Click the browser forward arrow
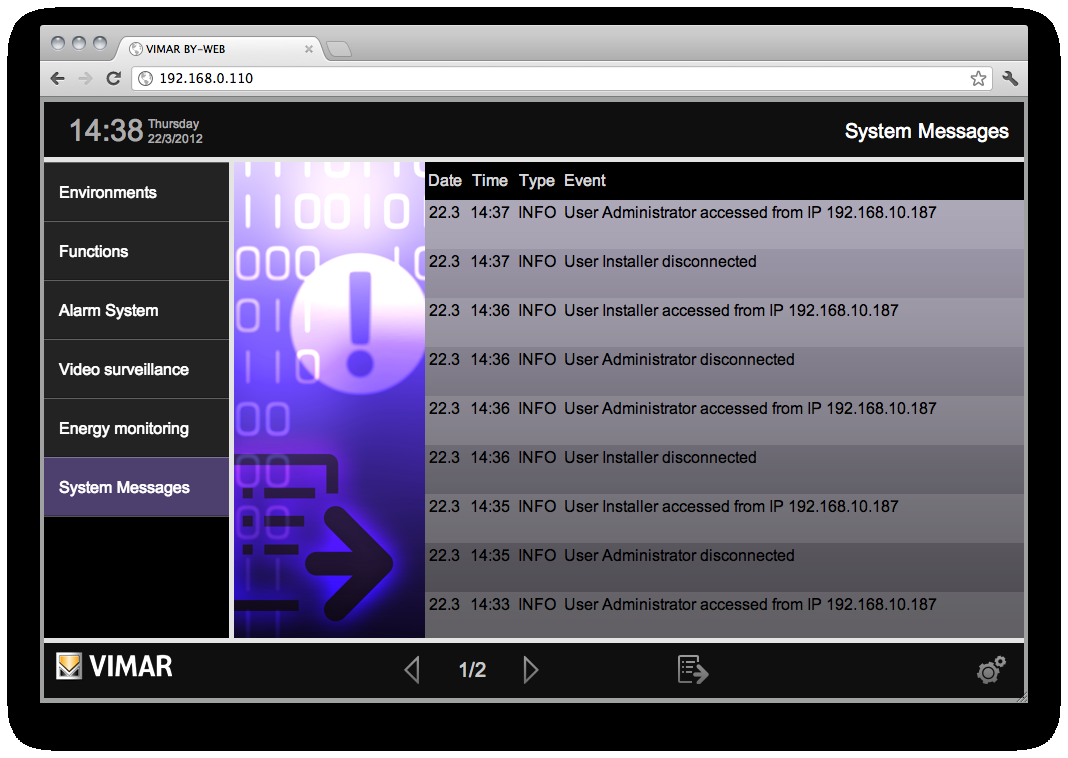This screenshot has height=758, width=1068. tap(86, 78)
